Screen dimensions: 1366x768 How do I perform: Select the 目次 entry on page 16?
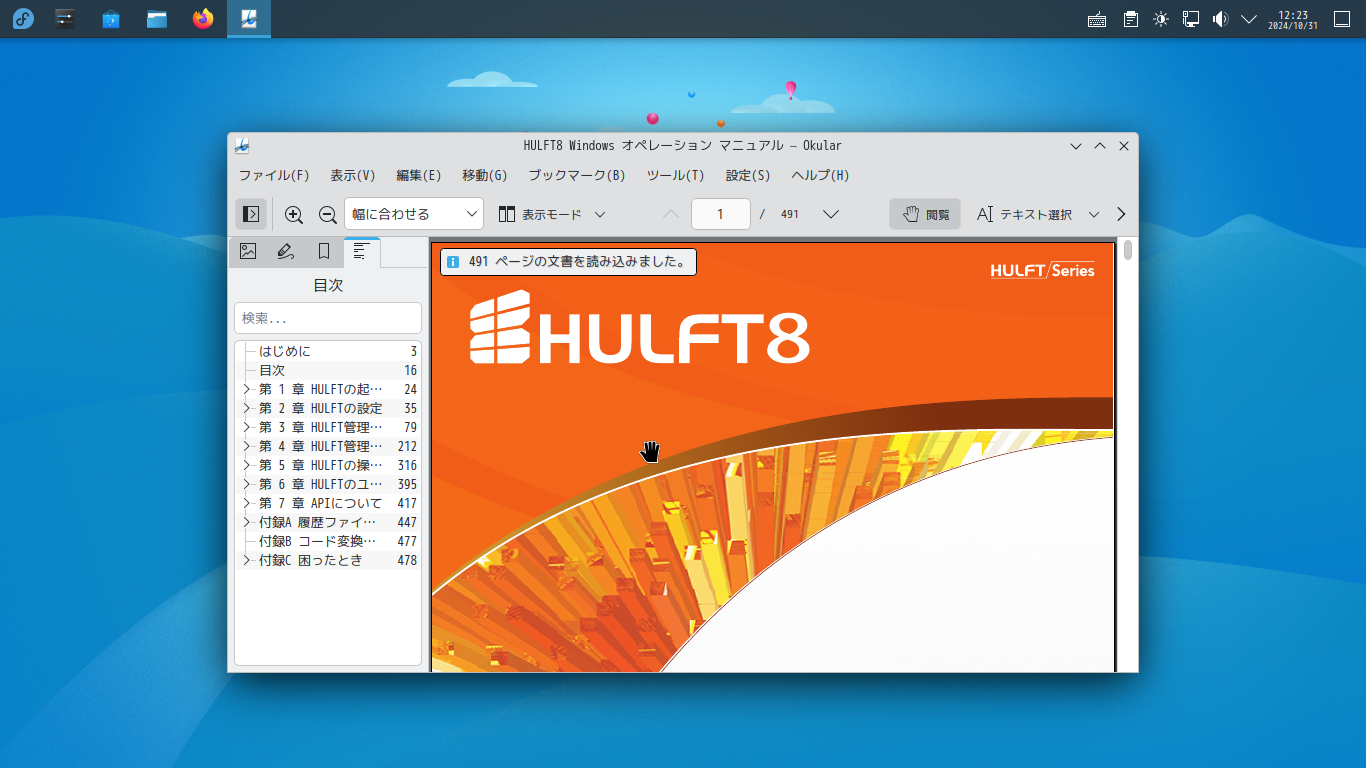[328, 370]
